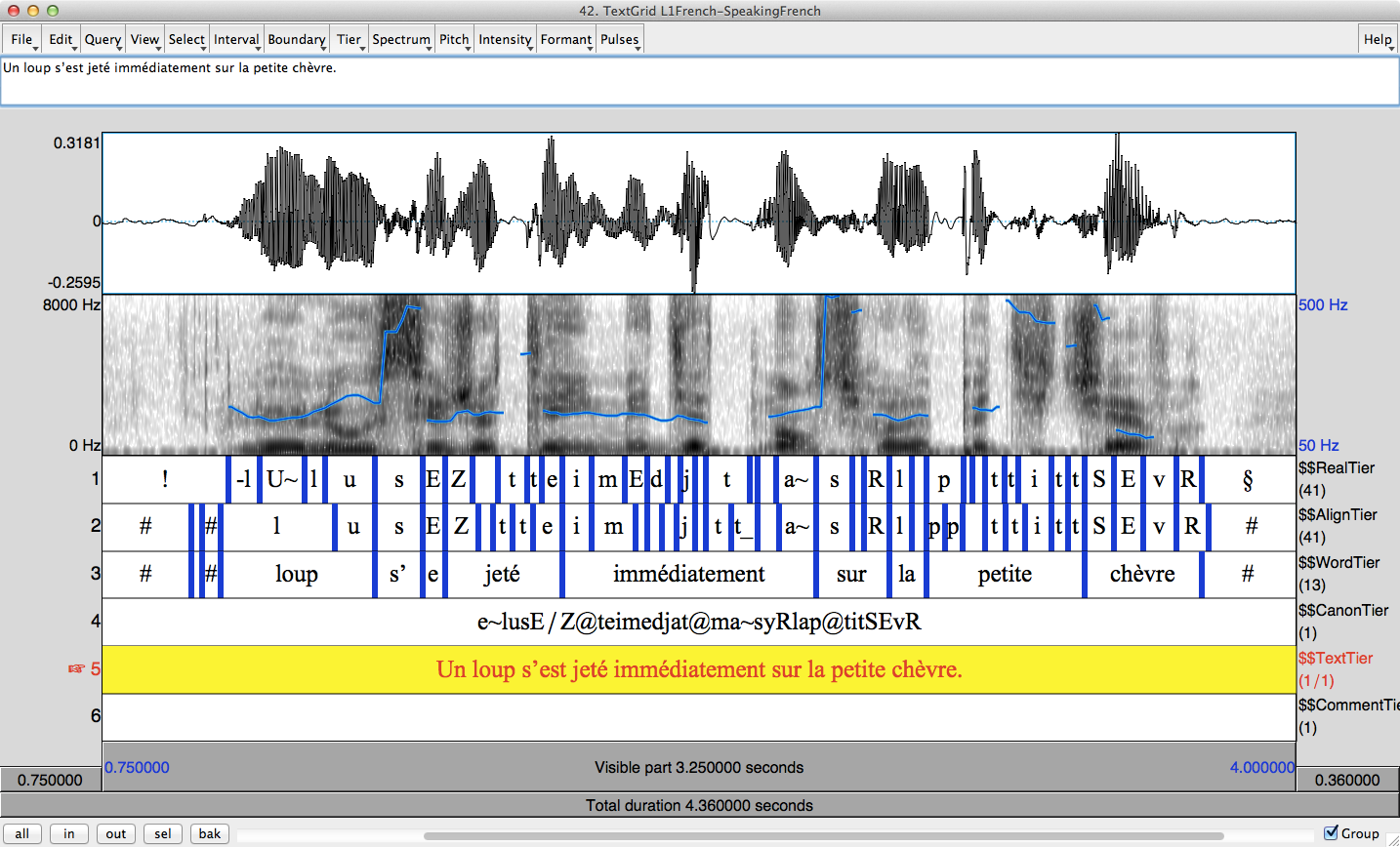
Task: Click into the interval text editing field
Action: click(x=699, y=81)
